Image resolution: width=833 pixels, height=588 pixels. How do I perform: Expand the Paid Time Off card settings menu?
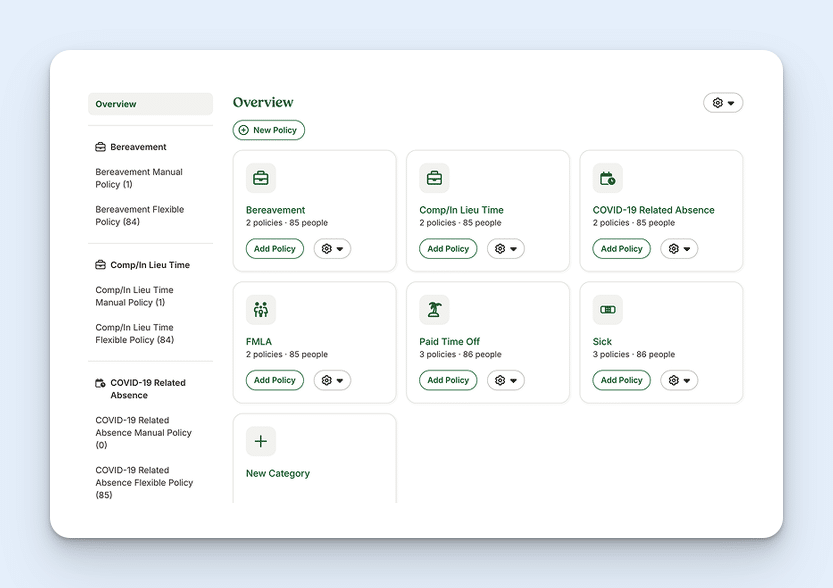[x=506, y=380]
